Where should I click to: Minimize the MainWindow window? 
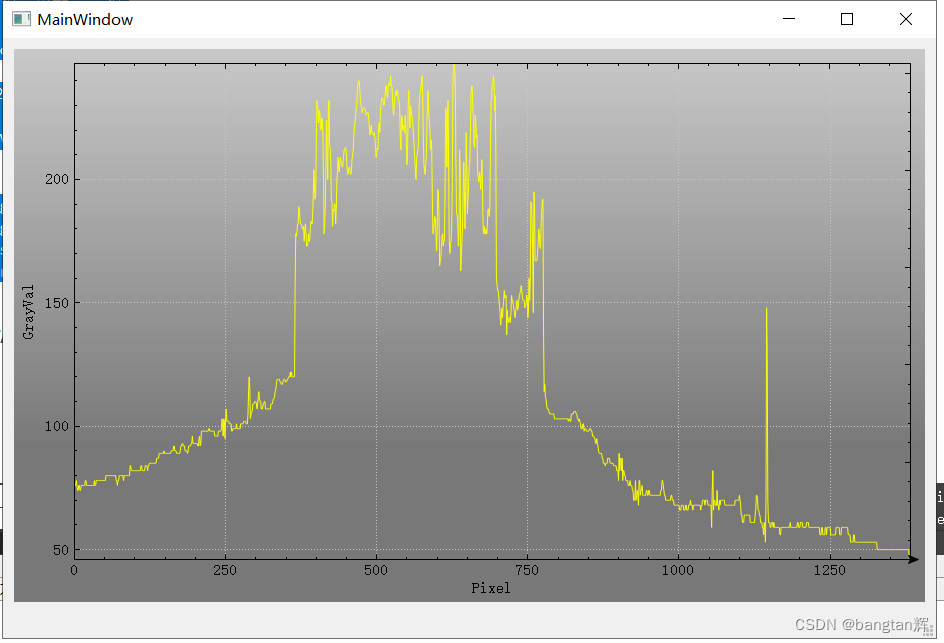click(x=789, y=19)
